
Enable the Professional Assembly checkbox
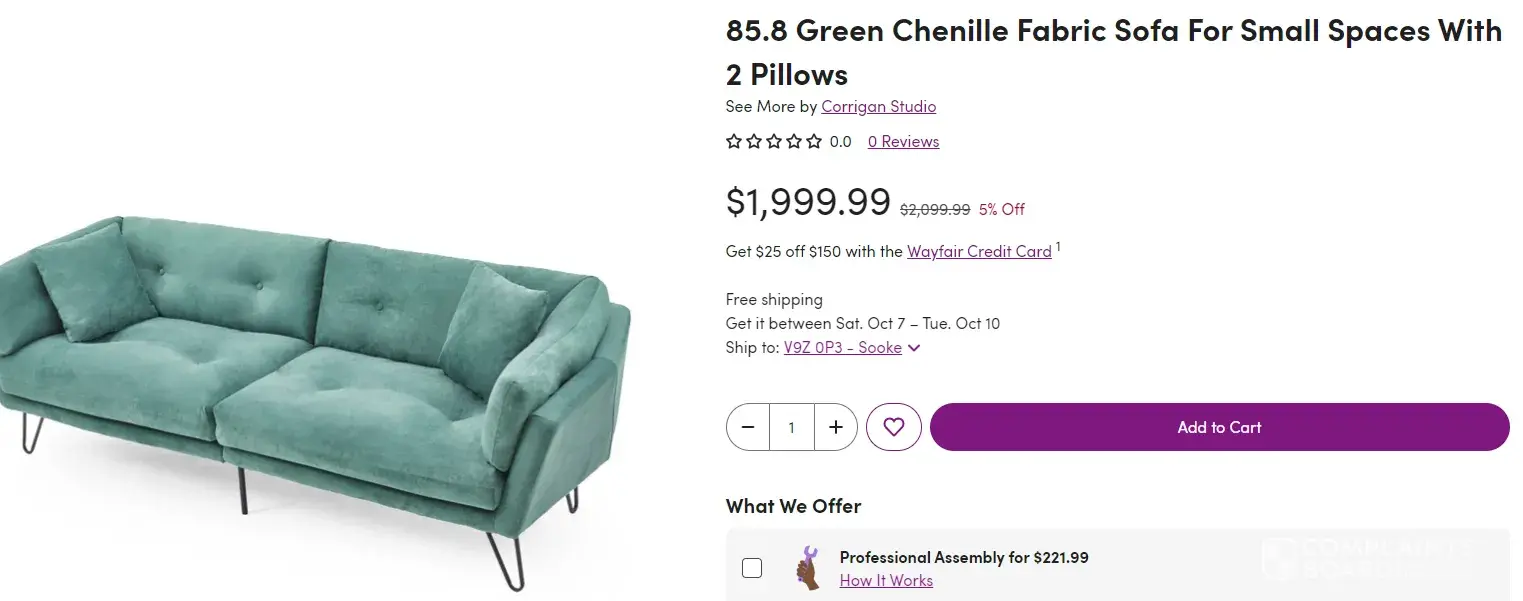[x=752, y=568]
